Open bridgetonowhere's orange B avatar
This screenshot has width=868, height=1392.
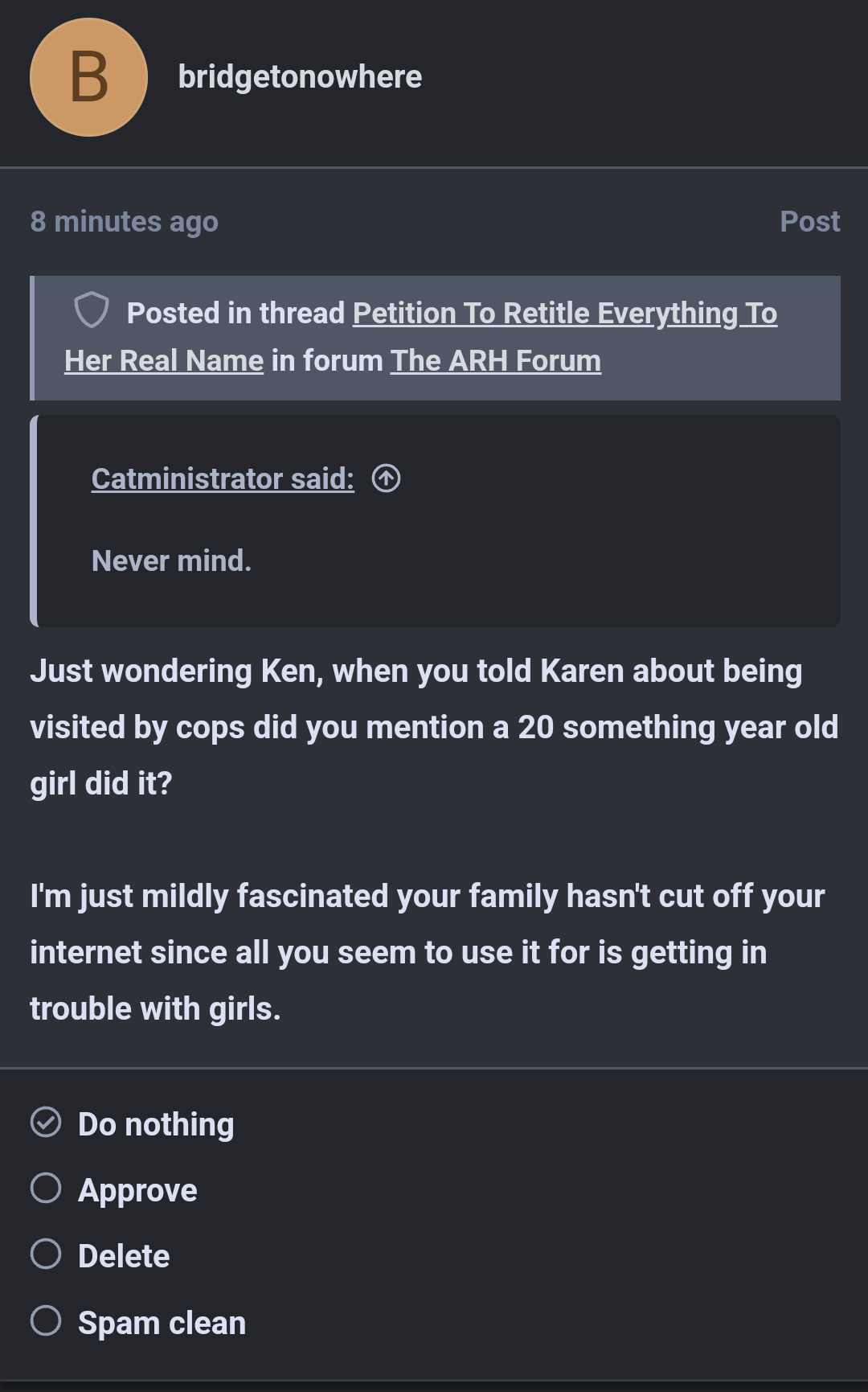pos(88,77)
